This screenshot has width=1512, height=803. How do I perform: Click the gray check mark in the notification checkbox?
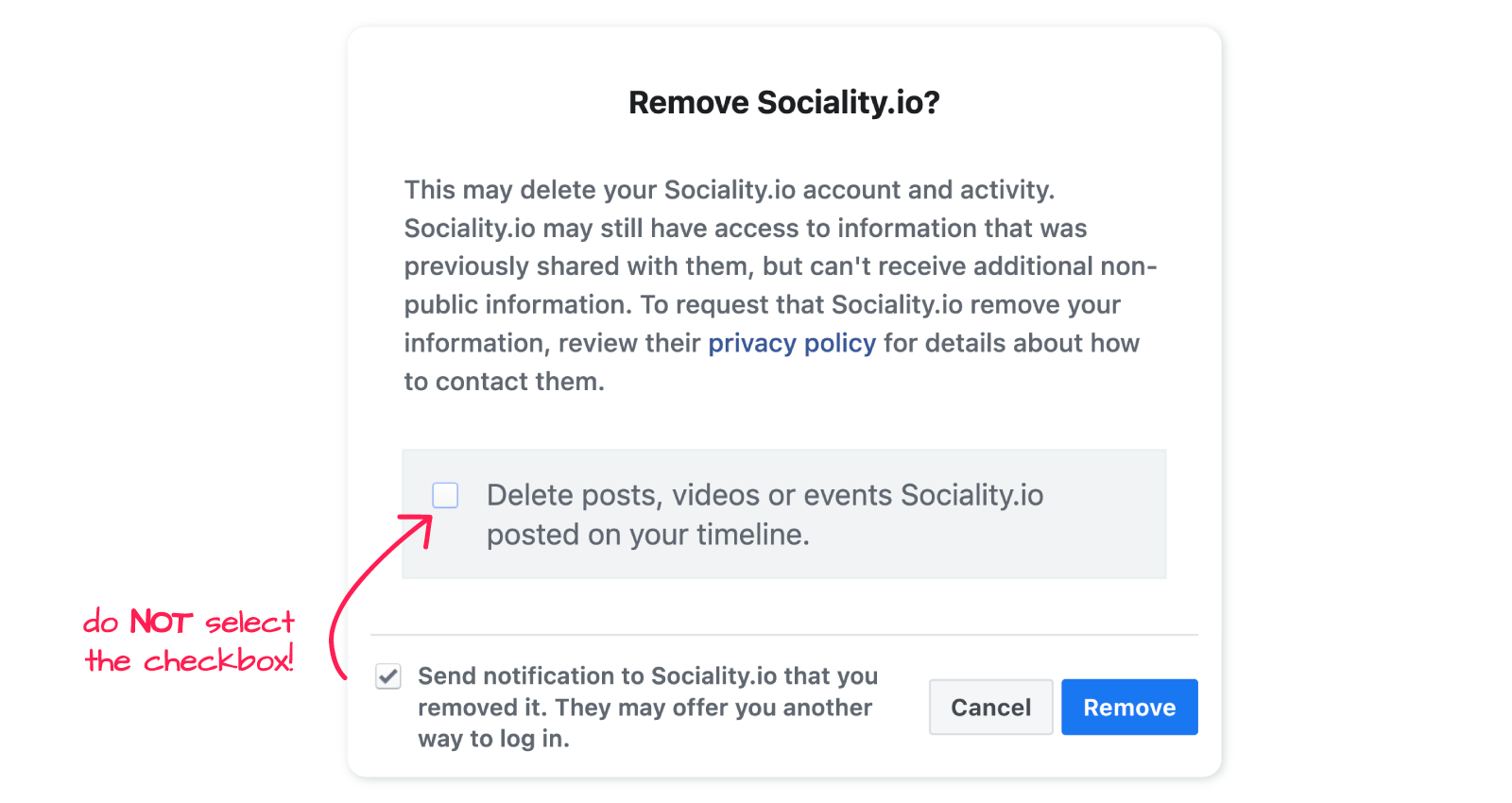[388, 676]
